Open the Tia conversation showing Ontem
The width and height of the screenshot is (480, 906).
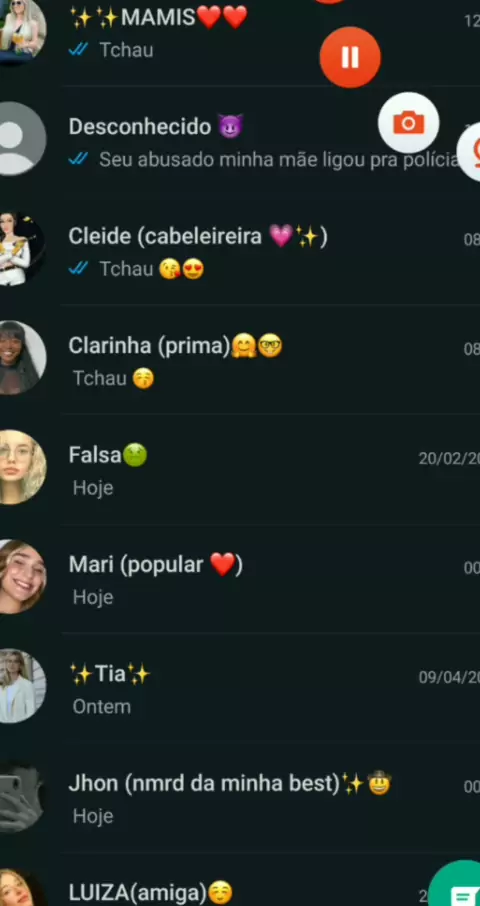[240, 688]
